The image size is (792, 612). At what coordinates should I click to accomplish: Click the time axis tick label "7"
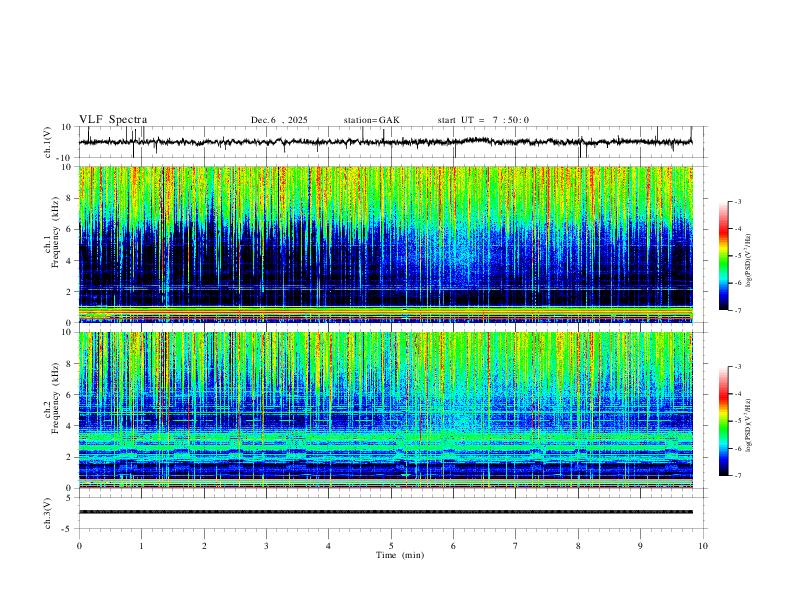point(516,546)
